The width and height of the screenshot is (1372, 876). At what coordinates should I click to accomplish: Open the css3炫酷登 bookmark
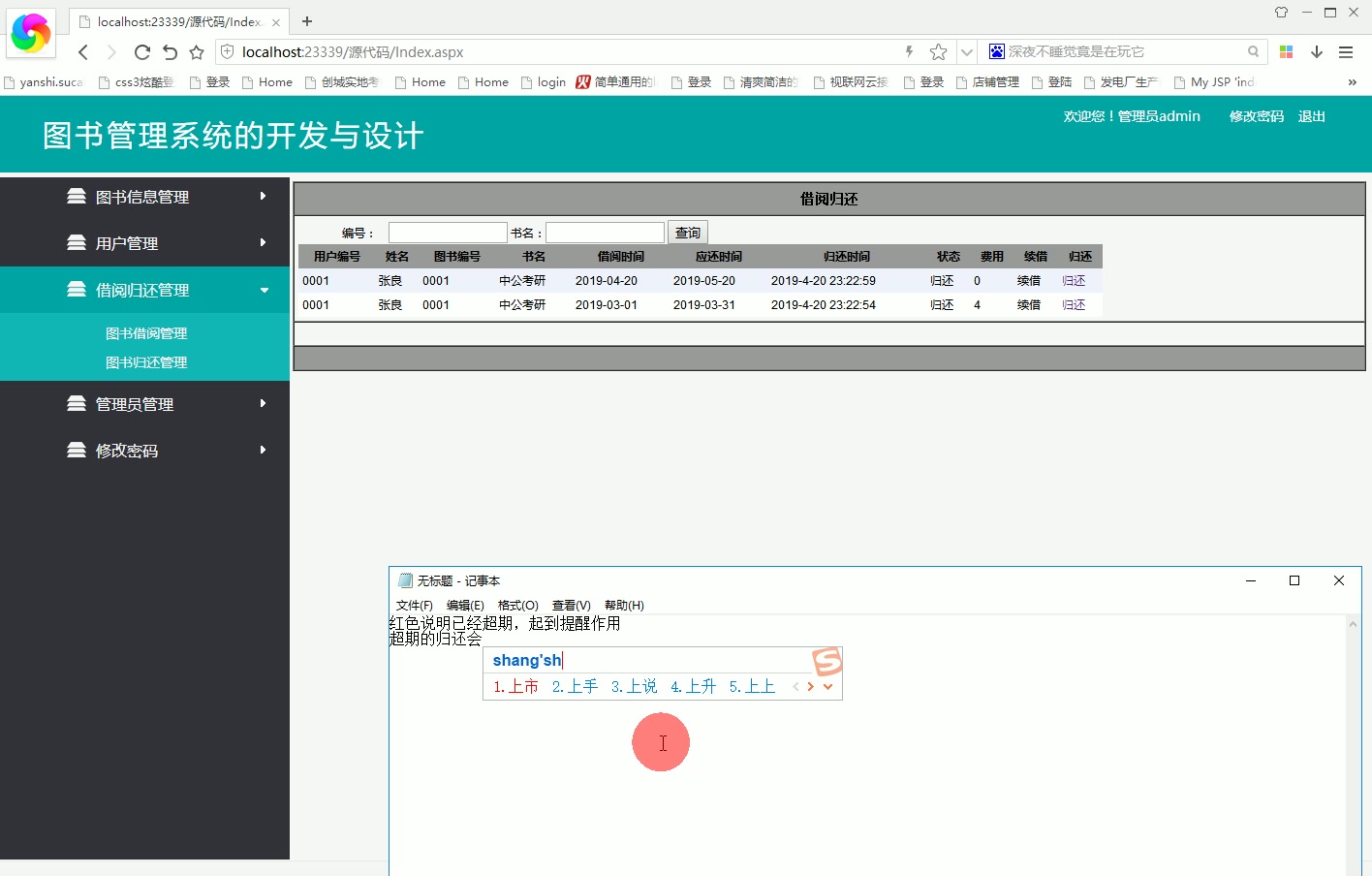click(137, 82)
